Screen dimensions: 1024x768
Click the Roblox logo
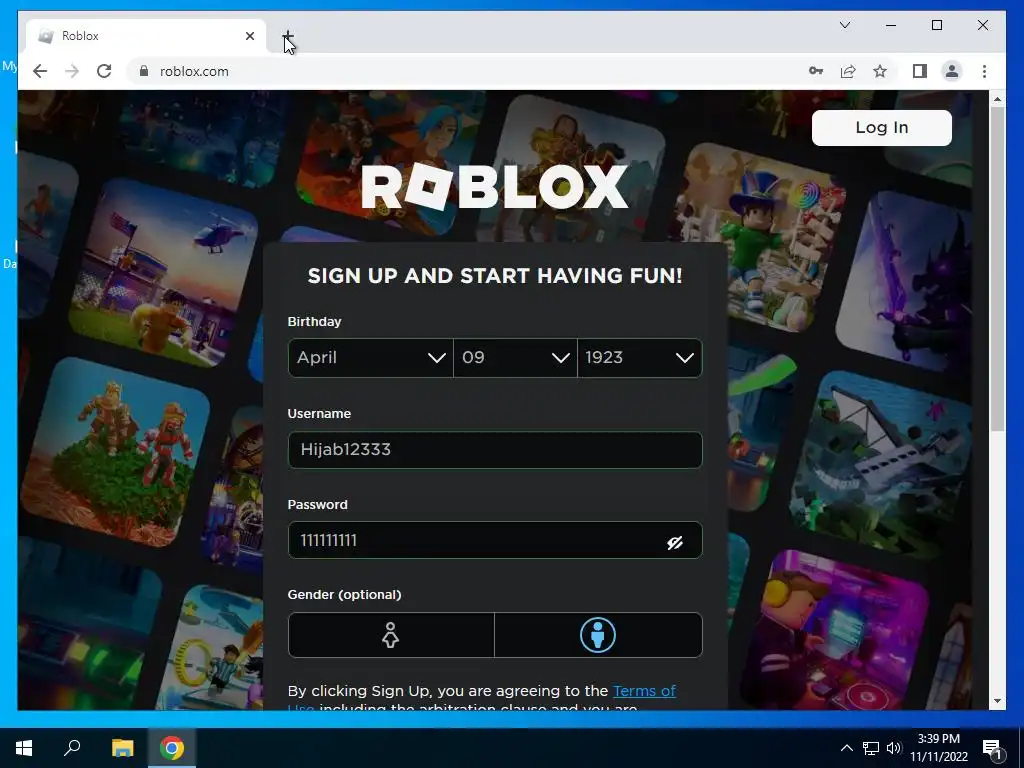pos(495,187)
